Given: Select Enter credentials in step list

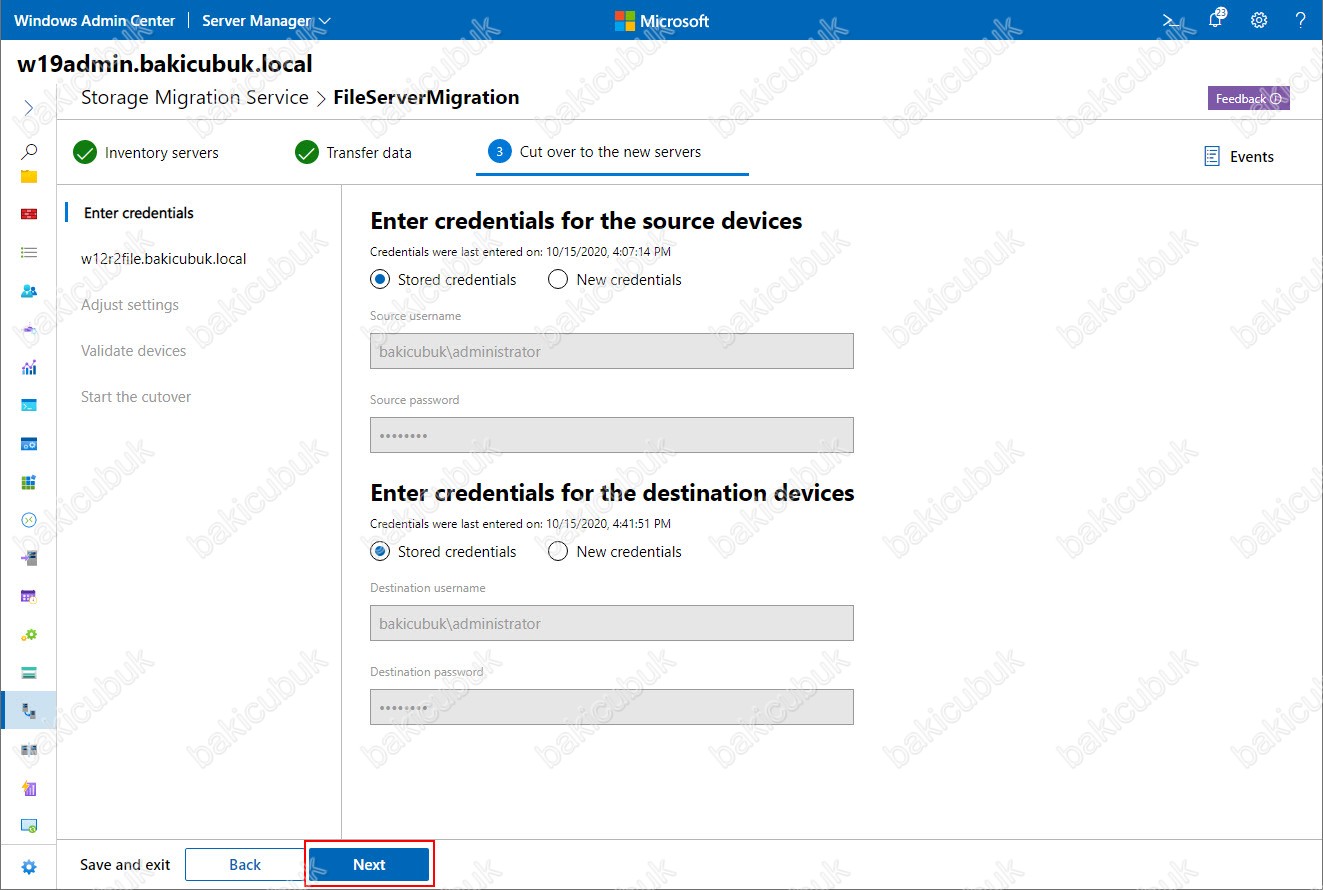Looking at the screenshot, I should (139, 213).
